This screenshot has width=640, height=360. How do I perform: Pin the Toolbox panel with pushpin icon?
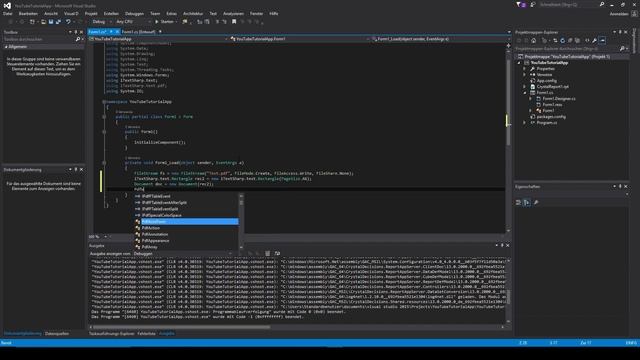(x=76, y=32)
